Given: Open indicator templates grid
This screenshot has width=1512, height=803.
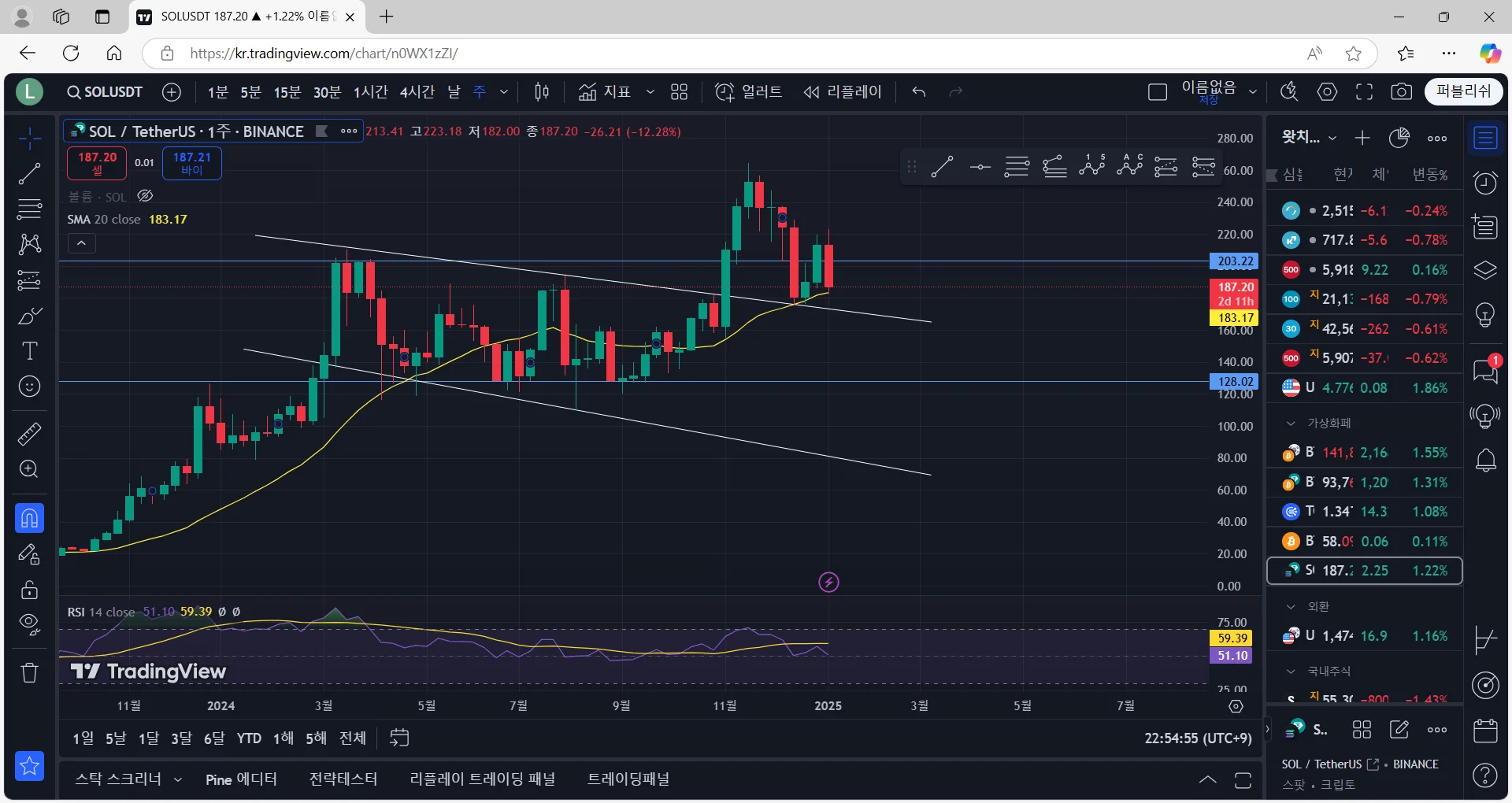Looking at the screenshot, I should tap(680, 92).
